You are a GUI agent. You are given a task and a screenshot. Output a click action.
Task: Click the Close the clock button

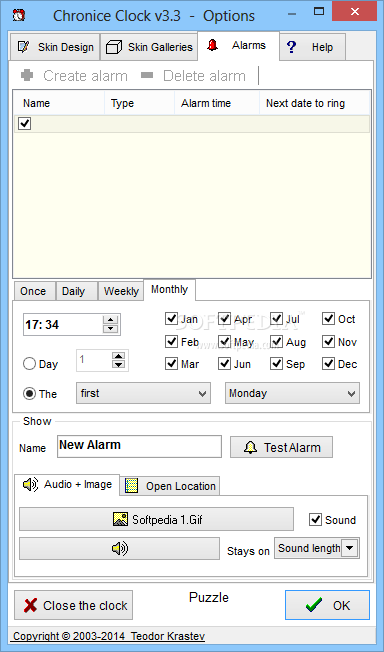[74, 605]
